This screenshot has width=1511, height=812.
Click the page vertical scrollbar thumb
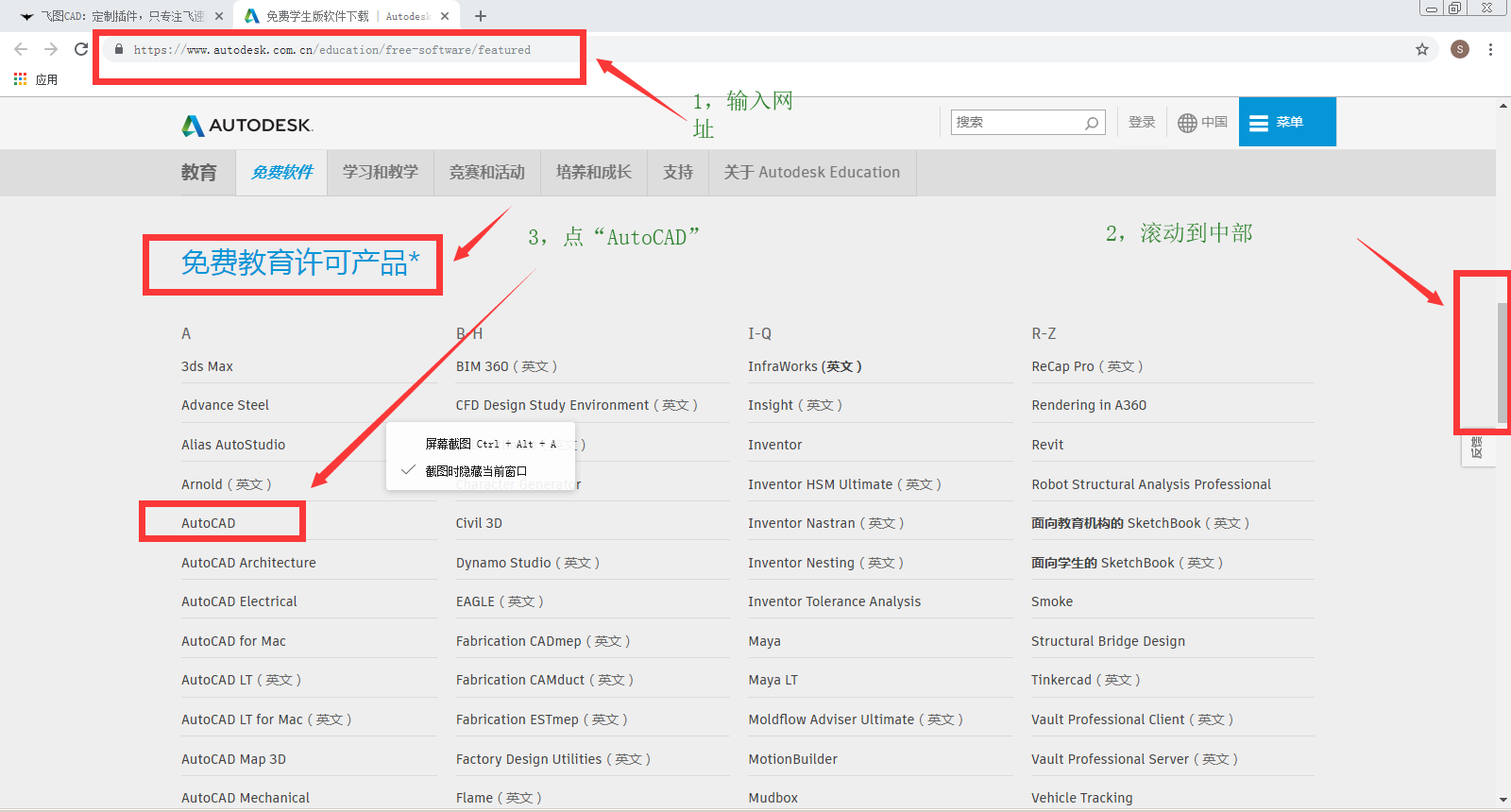(x=1503, y=363)
